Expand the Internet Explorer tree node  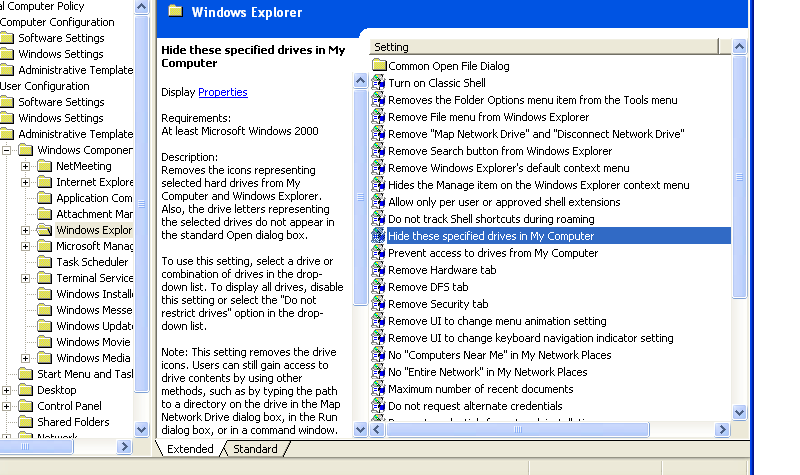[x=25, y=182]
